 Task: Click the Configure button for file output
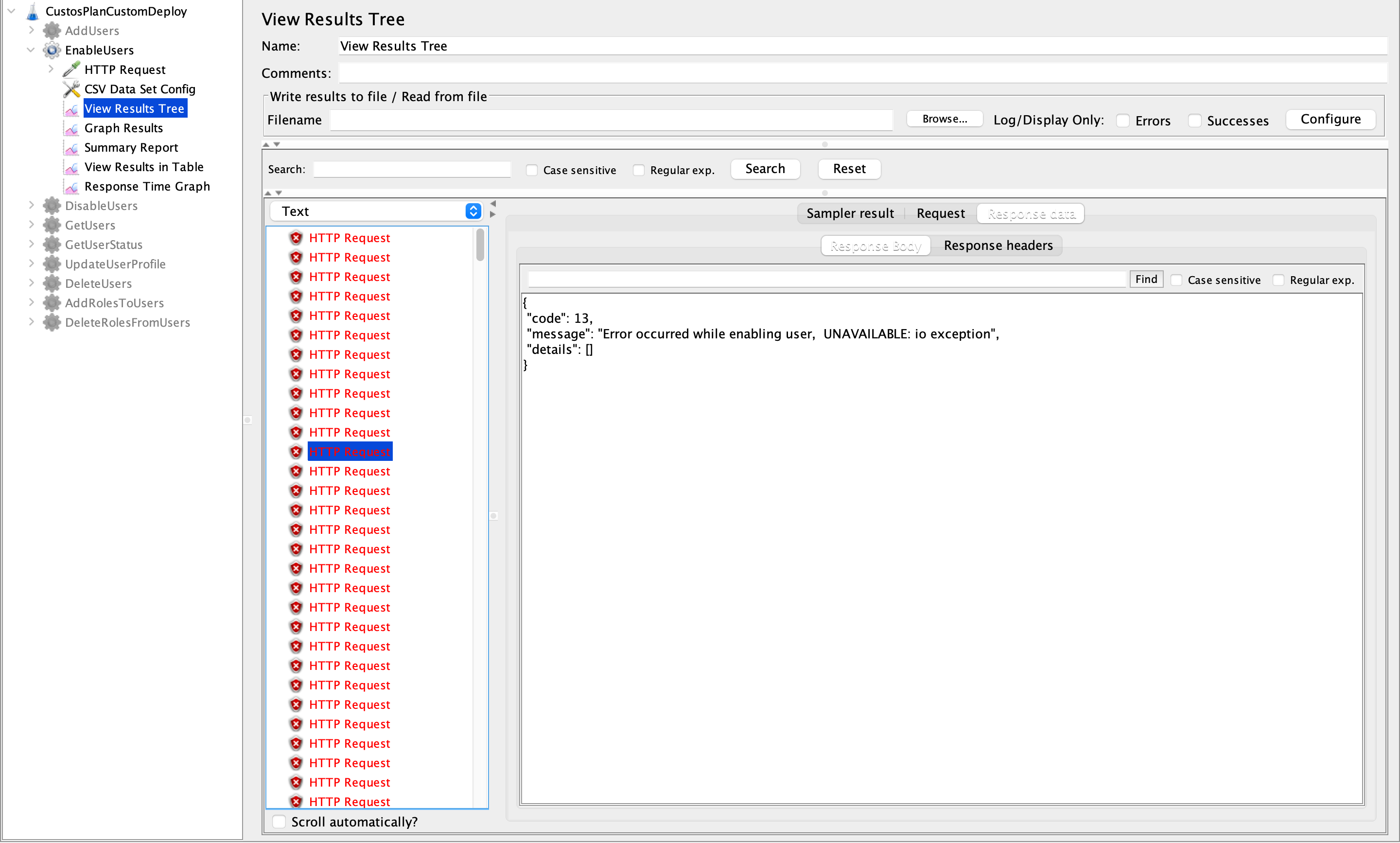tap(1330, 119)
